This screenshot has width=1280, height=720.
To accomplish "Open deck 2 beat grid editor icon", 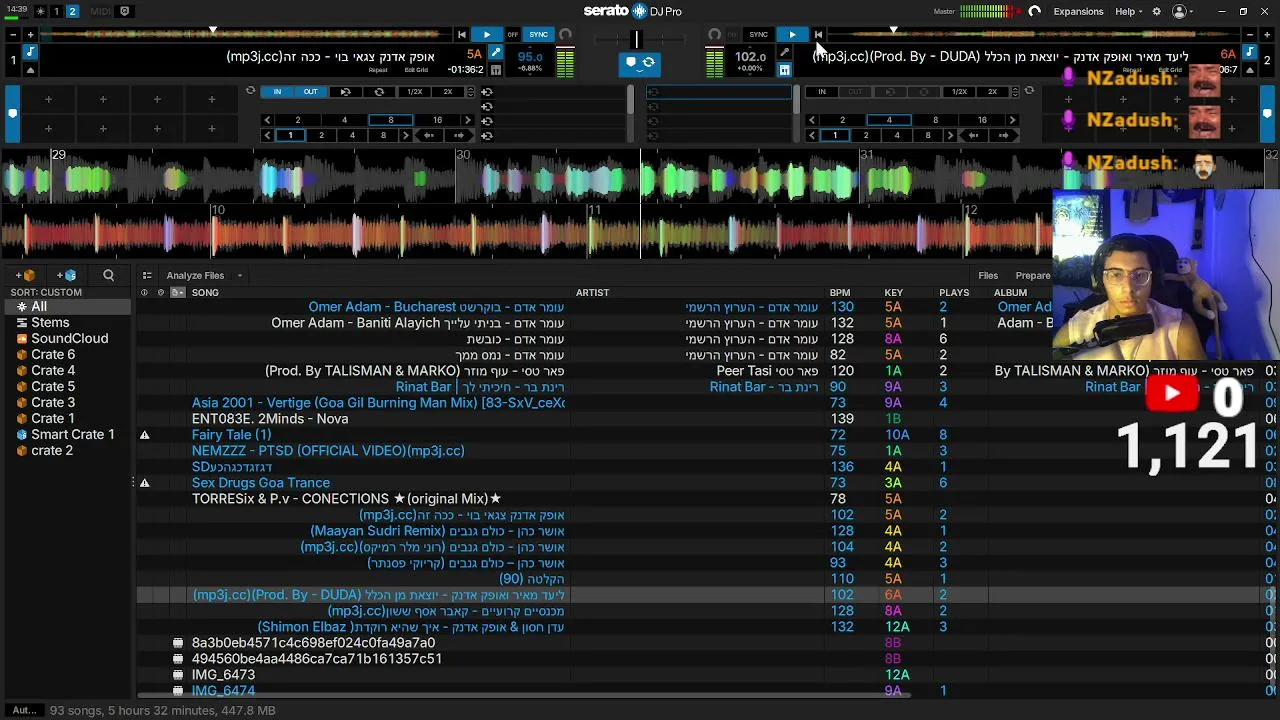I will 784,70.
